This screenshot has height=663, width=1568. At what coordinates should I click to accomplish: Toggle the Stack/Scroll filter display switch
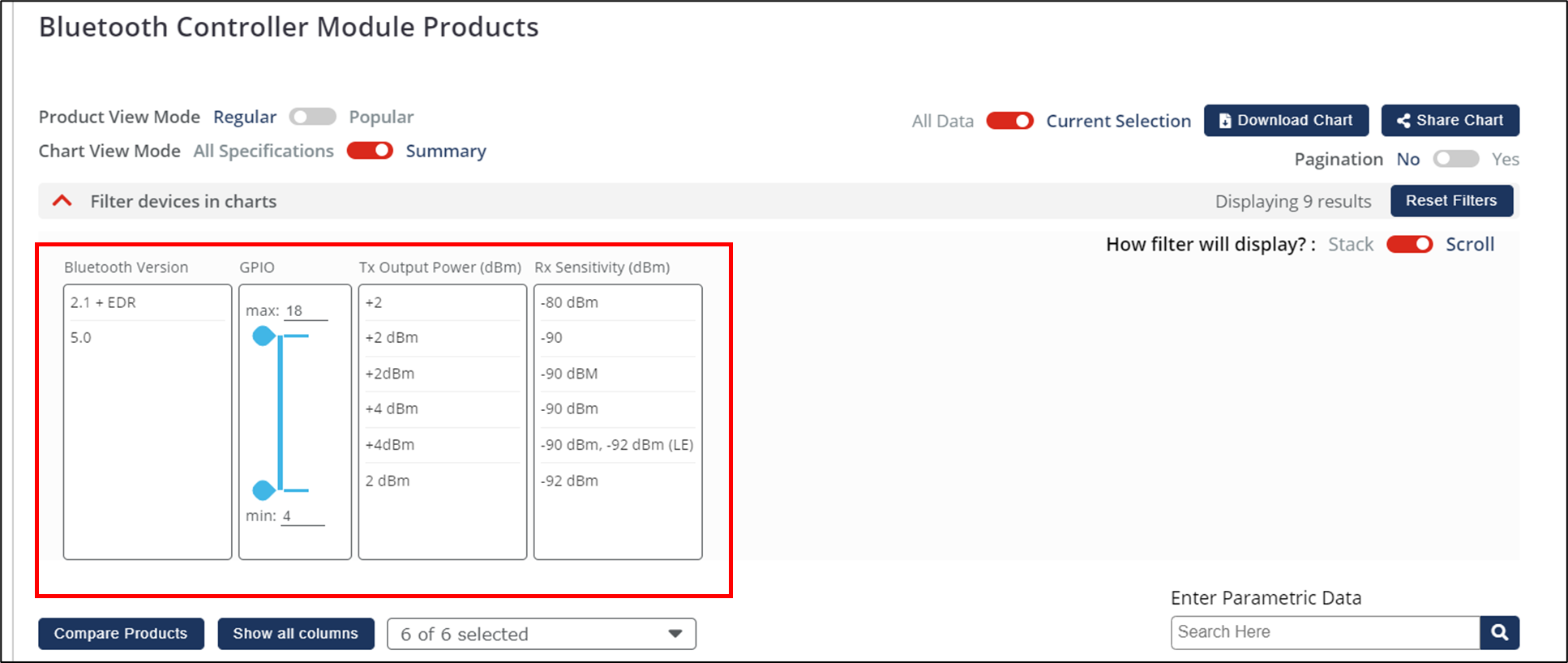(1409, 244)
